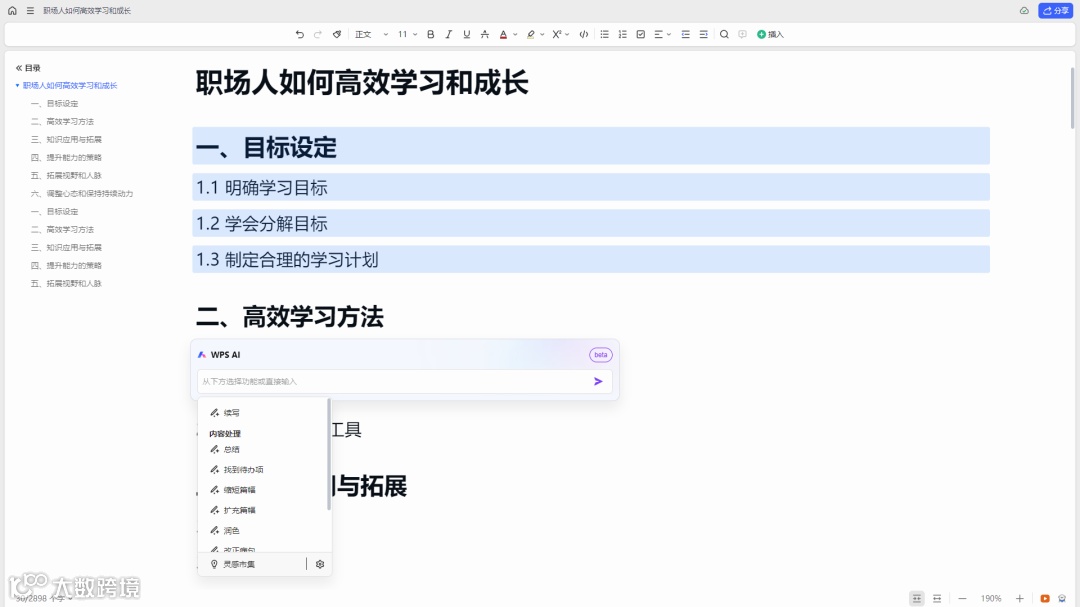Viewport: 1080px width, 607px height.
Task: Expand the superscript options arrow
Action: [567, 34]
